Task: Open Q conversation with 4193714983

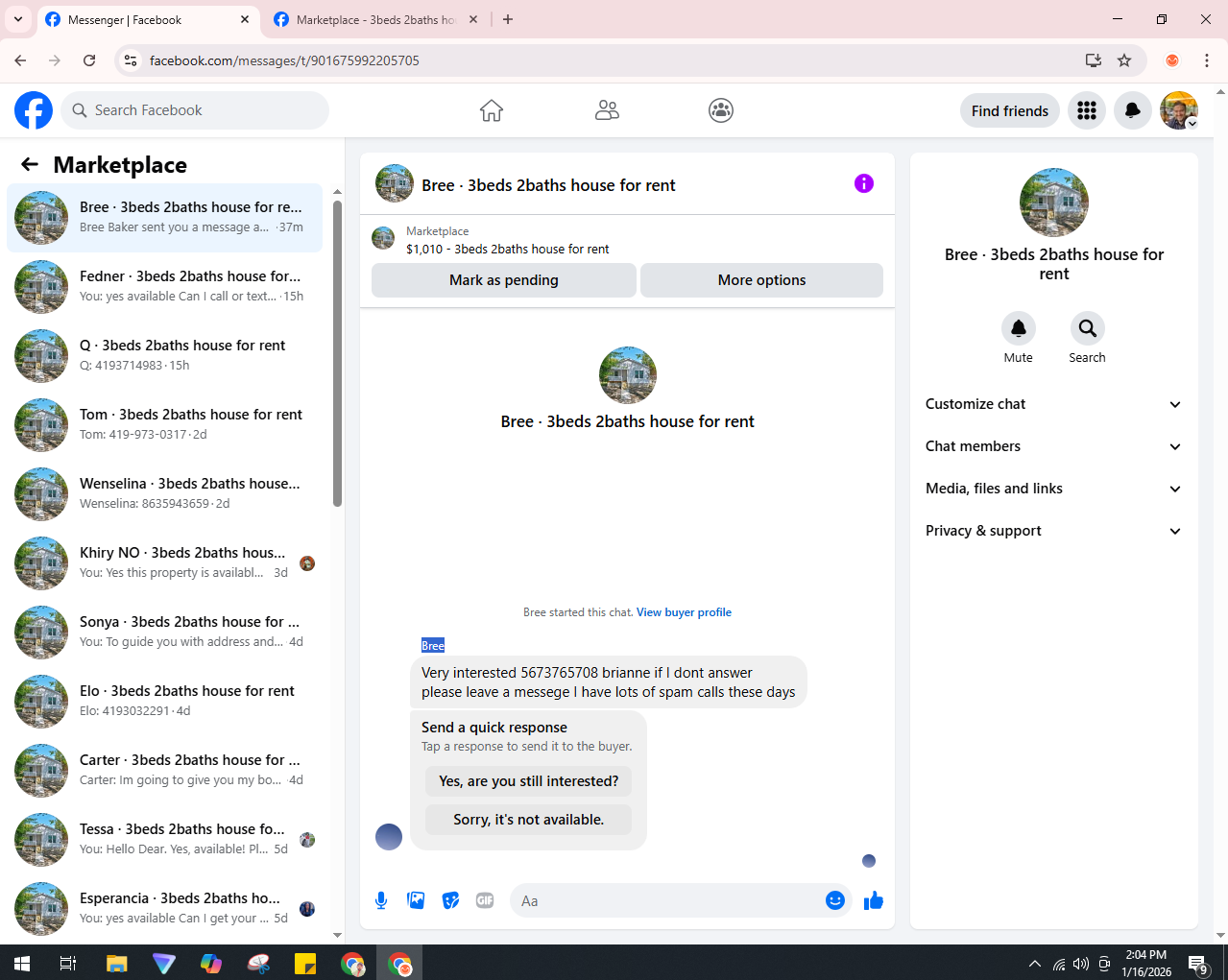Action: (165, 356)
